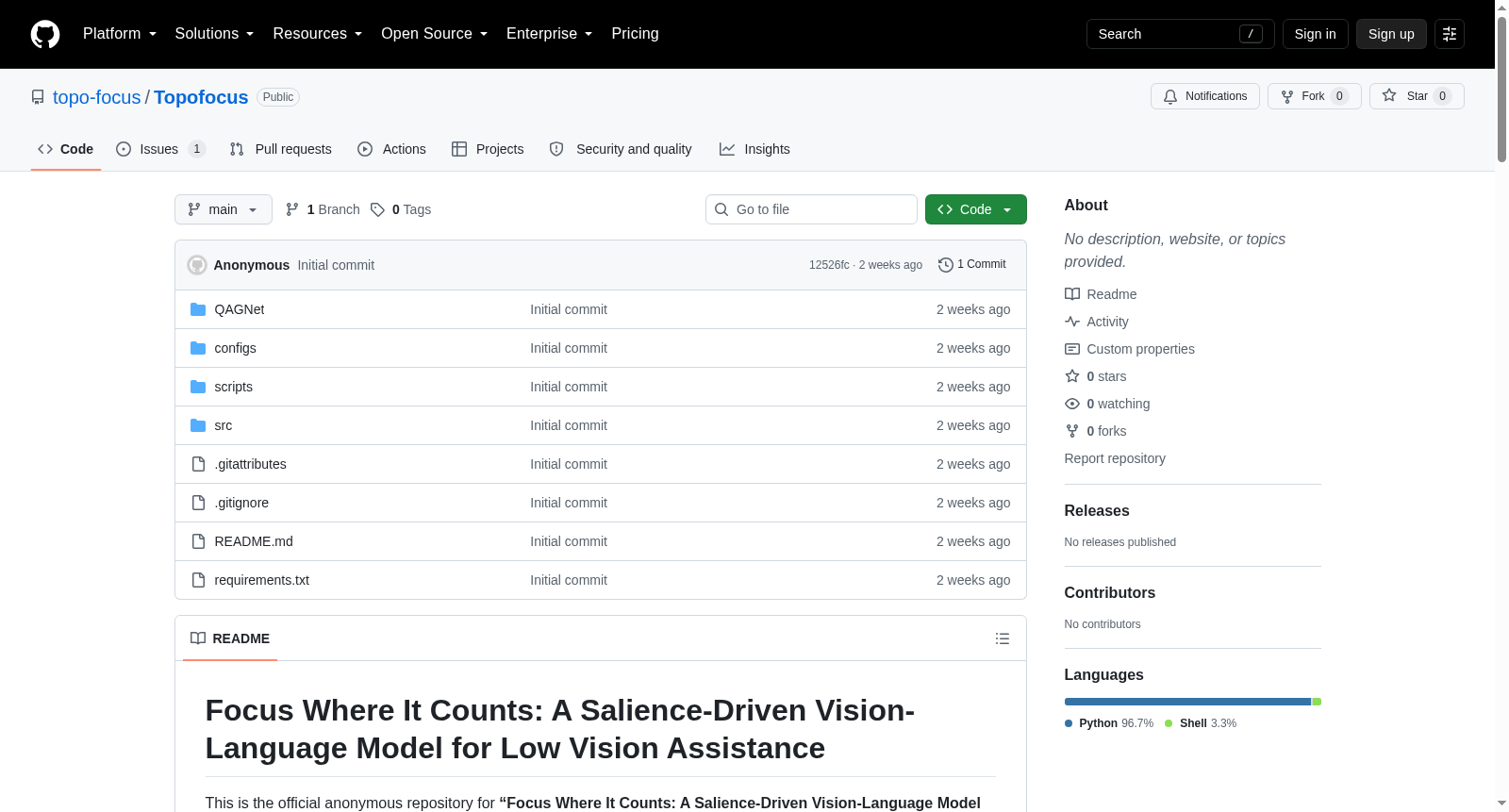Open the green Code dropdown button
This screenshot has height=812, width=1509.
pos(976,209)
